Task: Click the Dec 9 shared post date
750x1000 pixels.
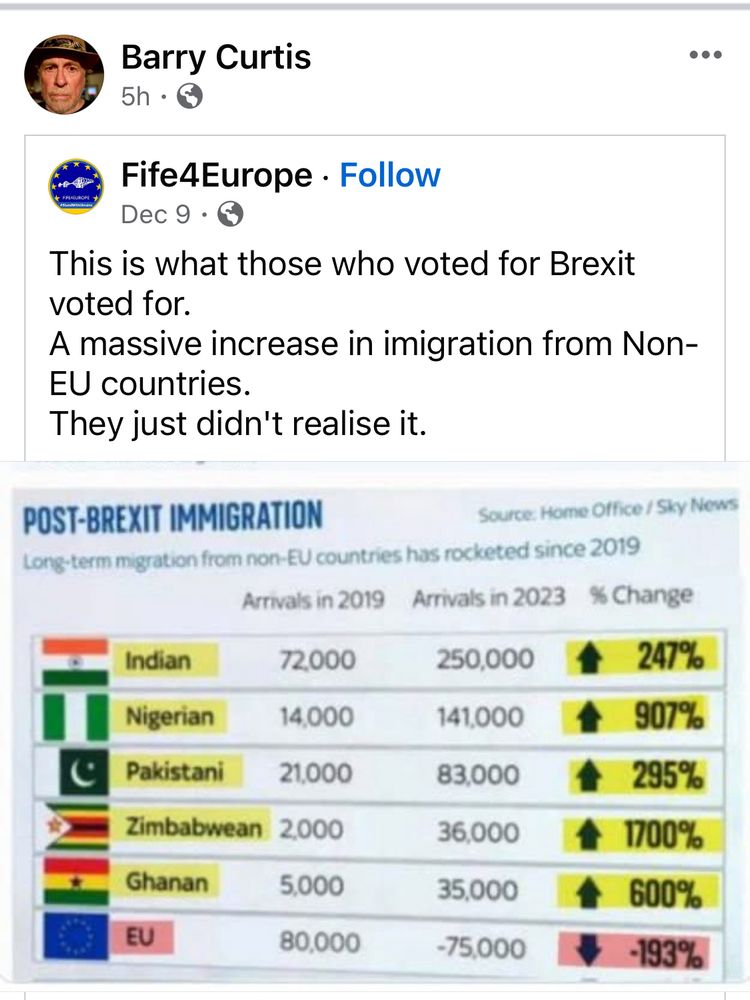Action: [156, 214]
